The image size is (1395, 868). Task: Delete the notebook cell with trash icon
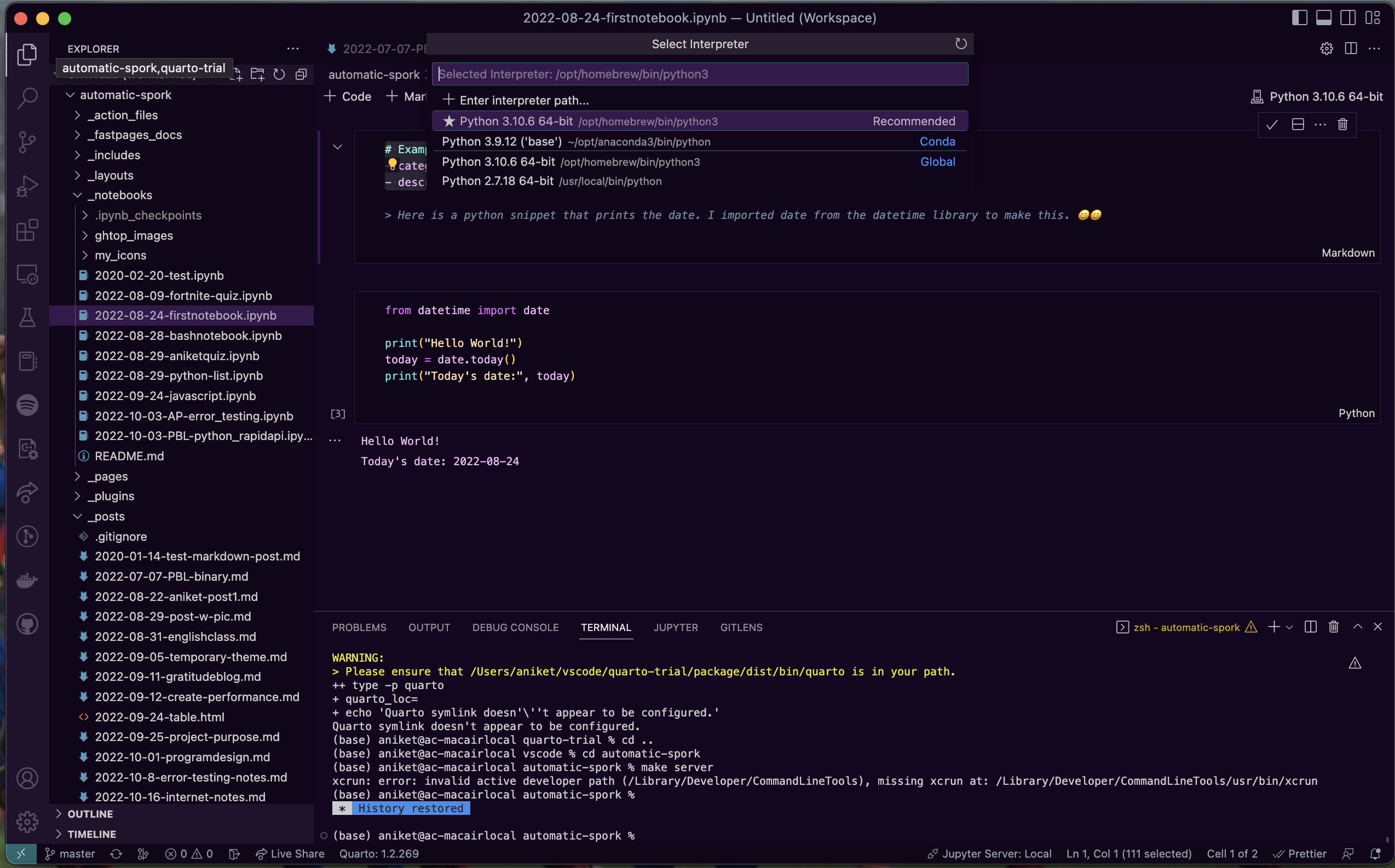click(1343, 125)
